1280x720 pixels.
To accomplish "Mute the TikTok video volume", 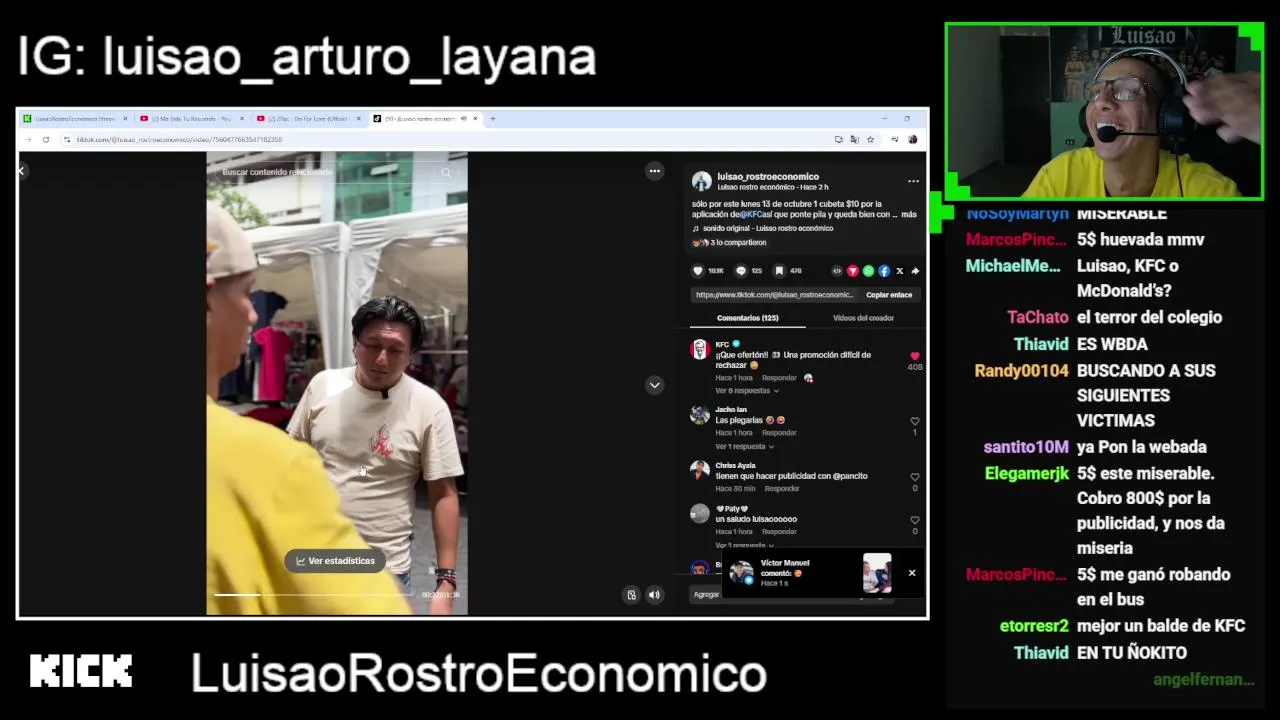I will point(654,595).
